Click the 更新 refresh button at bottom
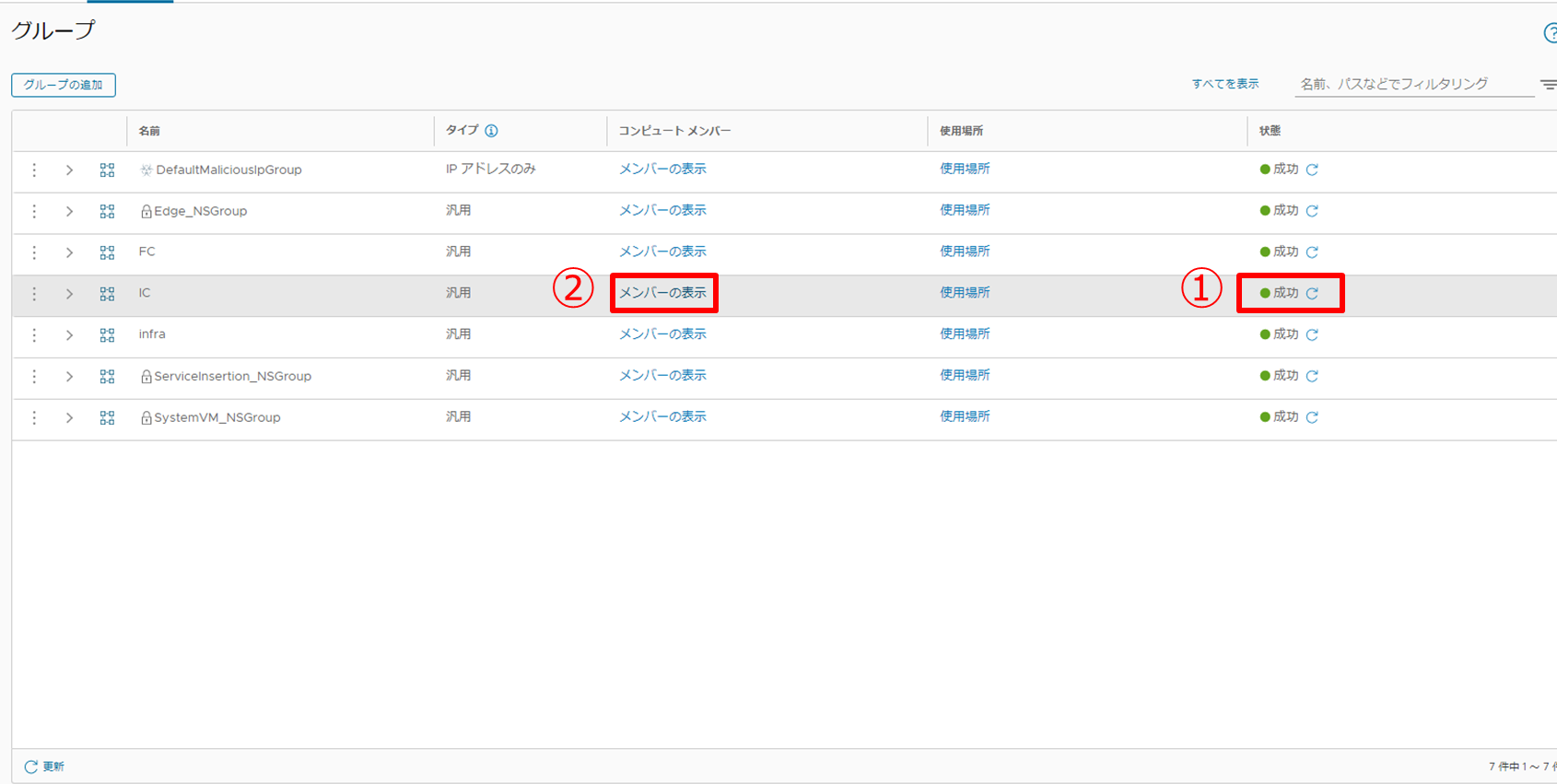Image resolution: width=1557 pixels, height=784 pixels. click(44, 766)
